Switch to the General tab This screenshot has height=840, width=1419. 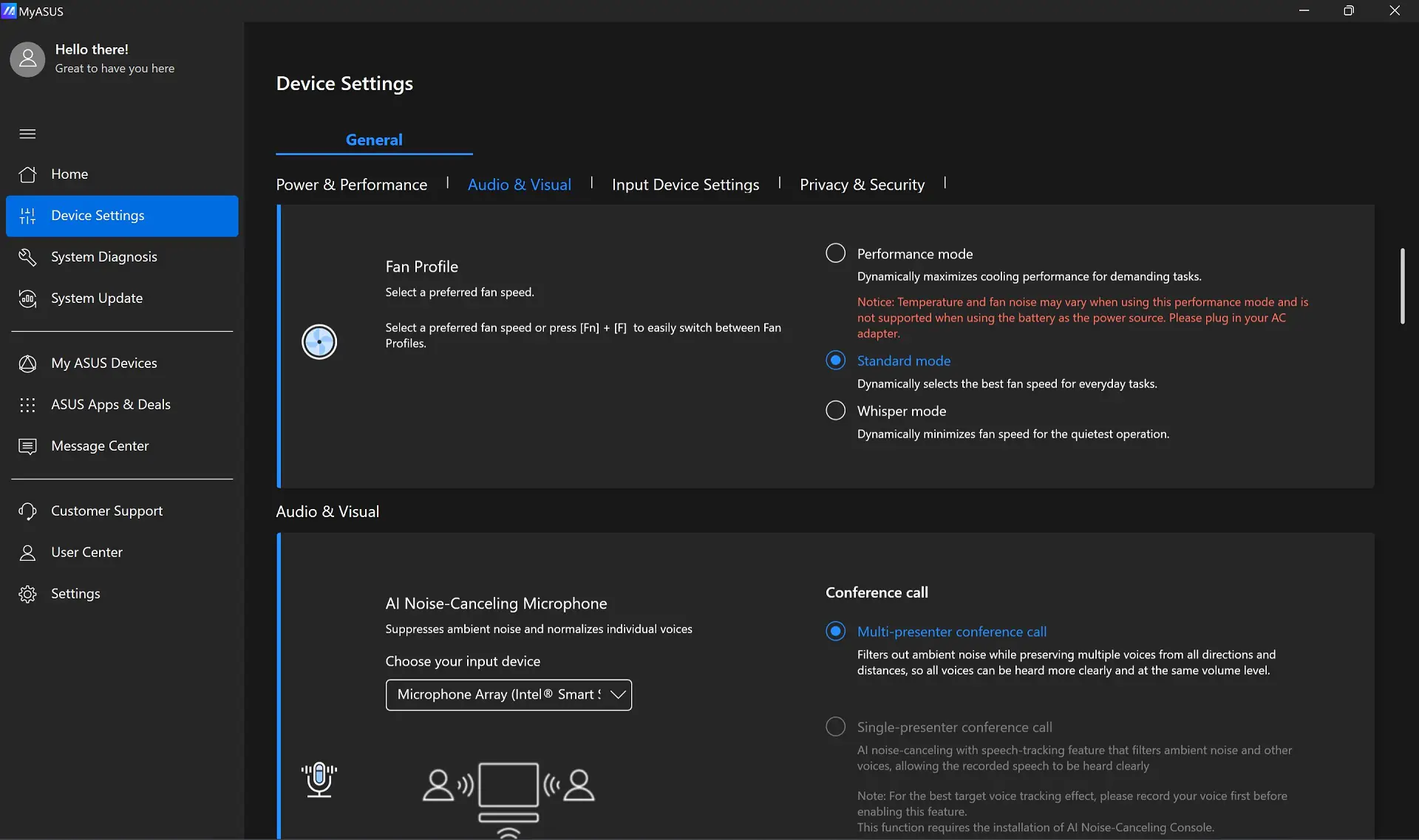pos(374,140)
